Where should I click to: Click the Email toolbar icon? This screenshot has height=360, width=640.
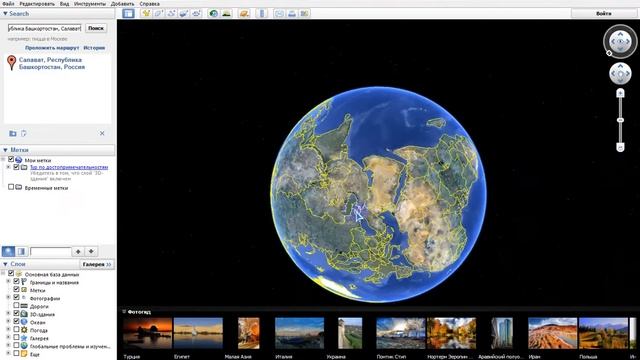tap(279, 13)
